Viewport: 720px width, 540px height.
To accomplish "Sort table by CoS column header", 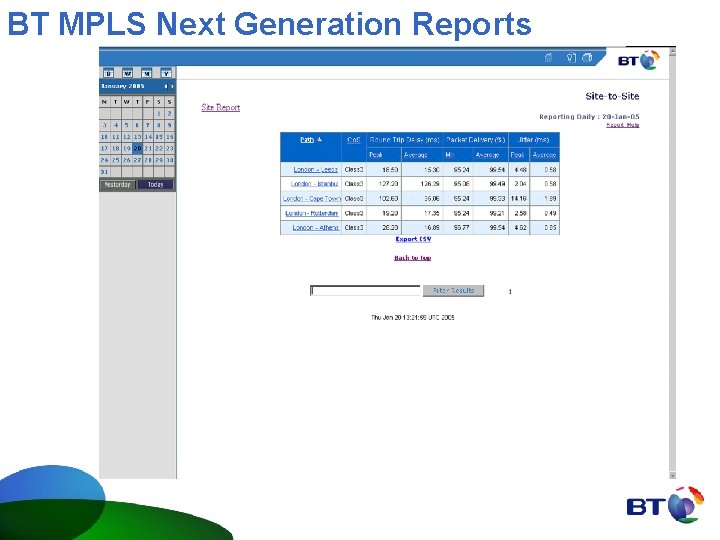I will click(x=354, y=140).
